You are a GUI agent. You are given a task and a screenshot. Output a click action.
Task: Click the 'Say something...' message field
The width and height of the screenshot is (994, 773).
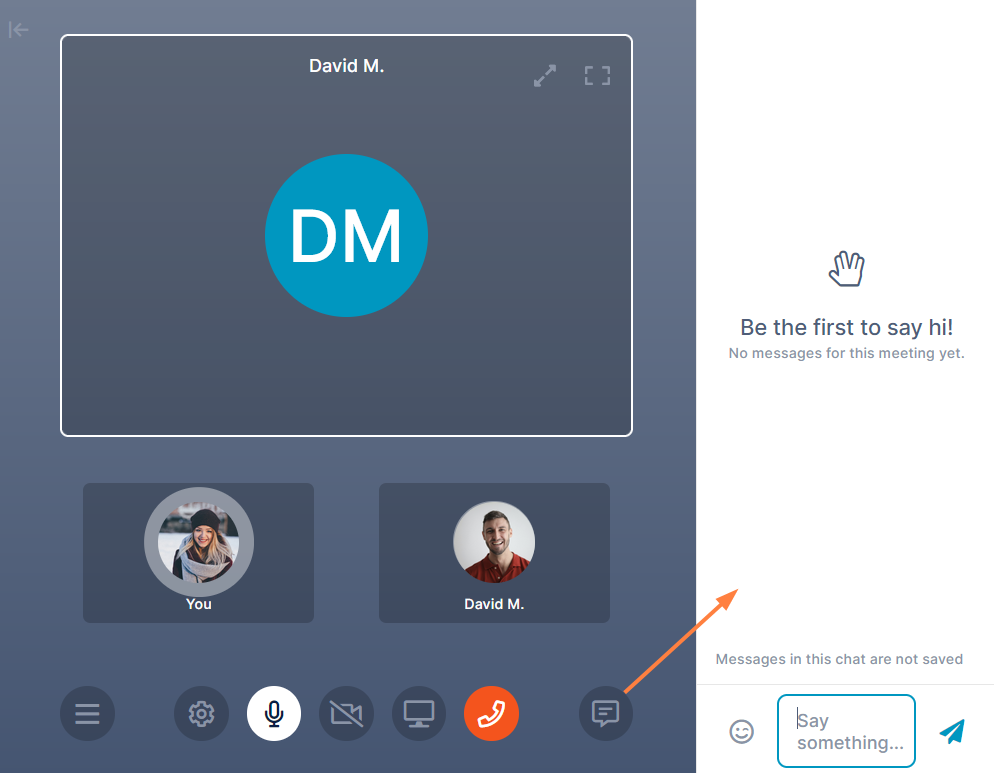(x=846, y=731)
